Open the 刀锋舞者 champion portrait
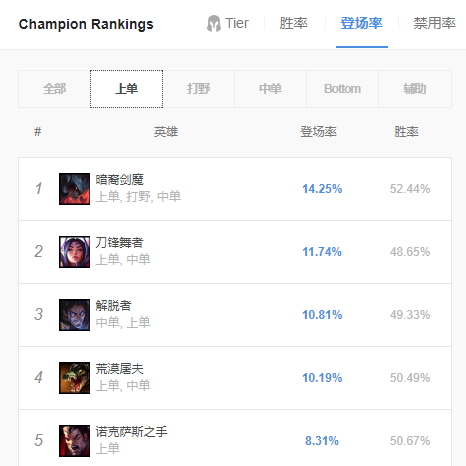Viewport: 466px width, 466px height. (74, 252)
